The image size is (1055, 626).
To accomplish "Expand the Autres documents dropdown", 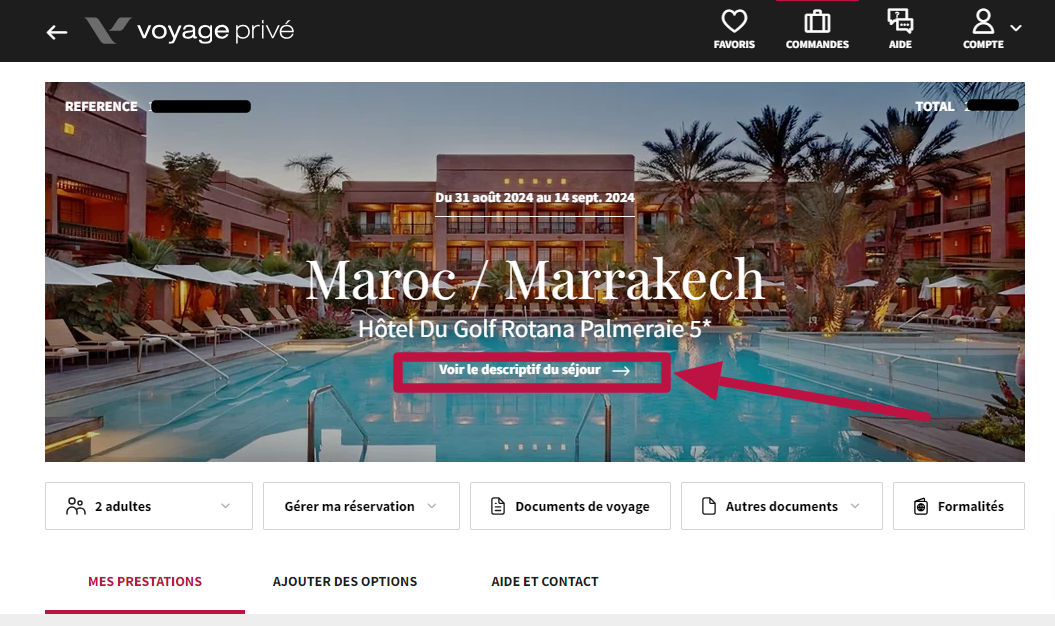I will click(782, 506).
